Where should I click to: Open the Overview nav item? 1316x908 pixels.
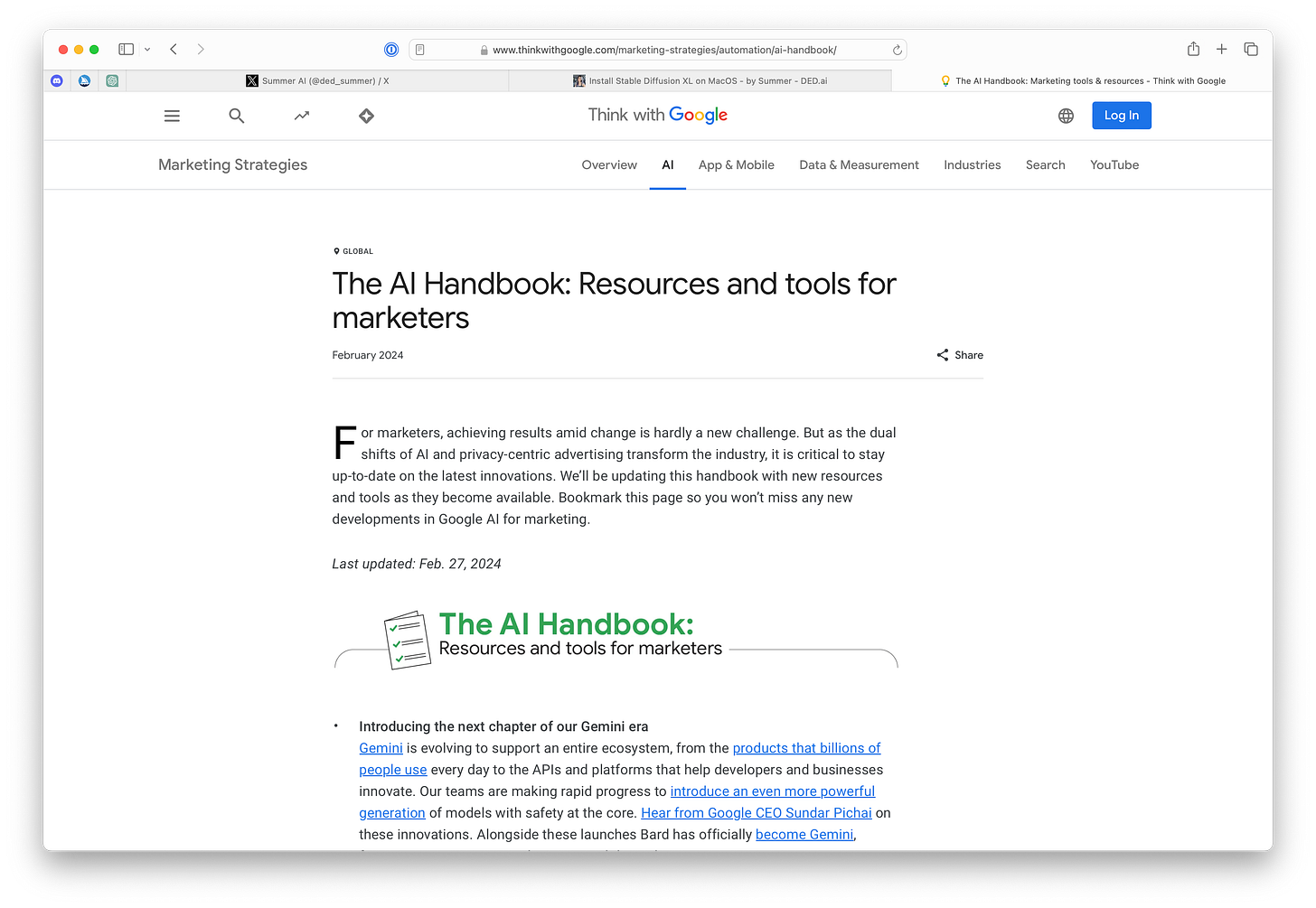point(609,164)
